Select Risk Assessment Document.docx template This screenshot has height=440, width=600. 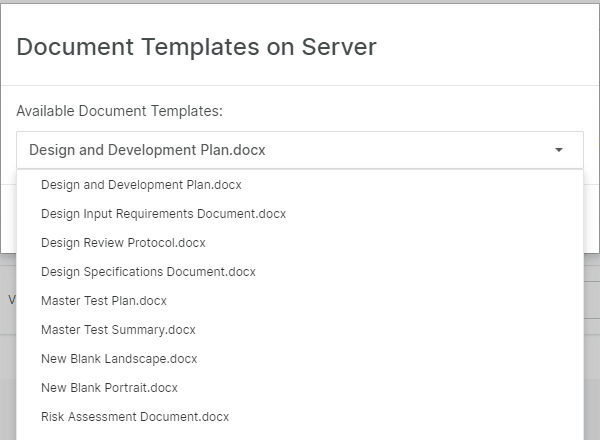point(135,416)
